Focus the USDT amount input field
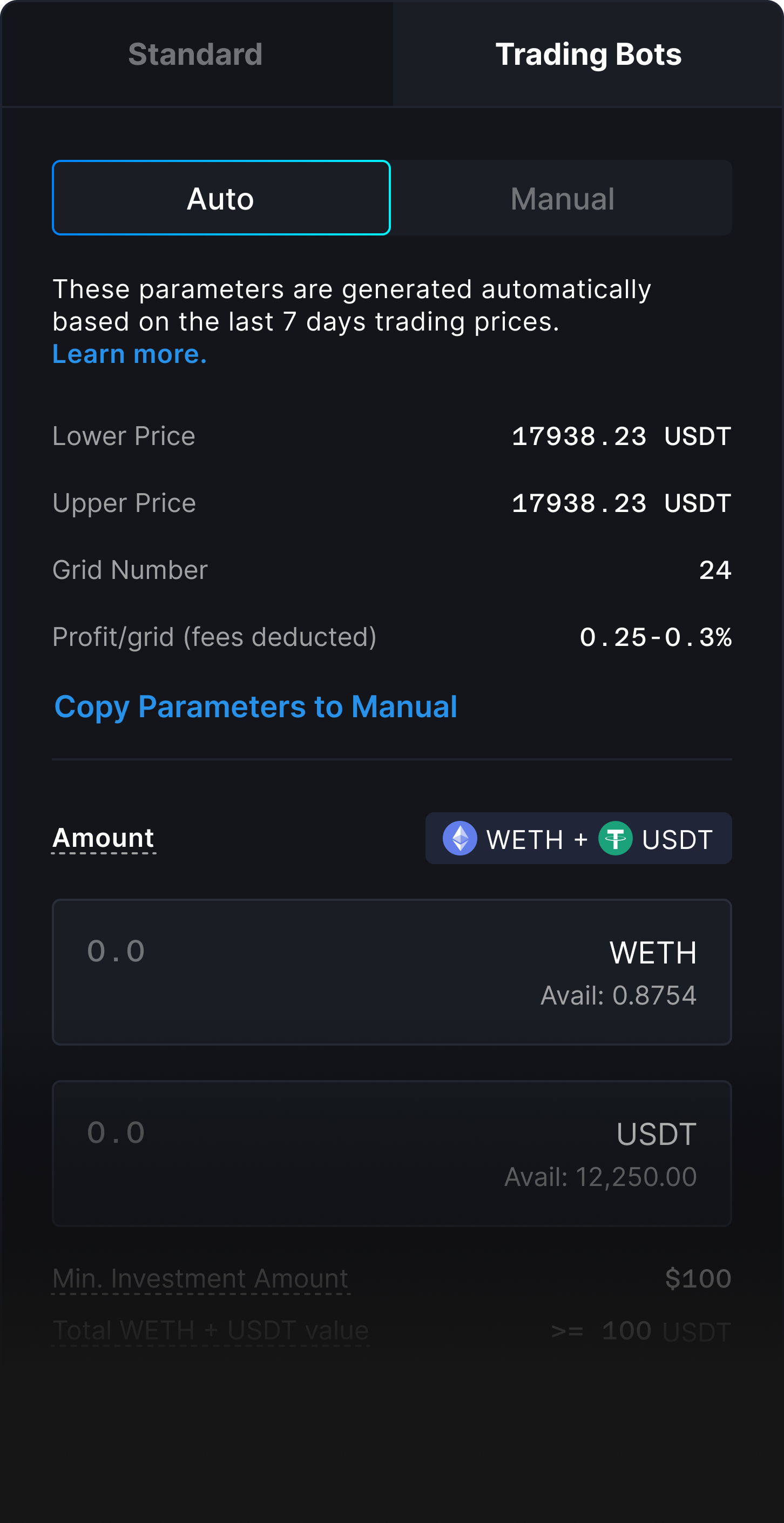 click(x=296, y=1134)
